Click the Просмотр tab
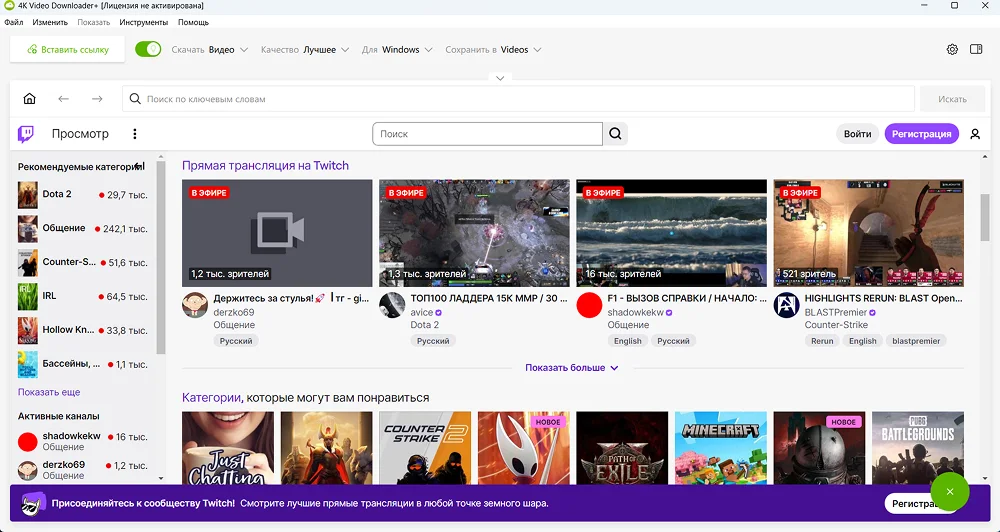 [80, 134]
